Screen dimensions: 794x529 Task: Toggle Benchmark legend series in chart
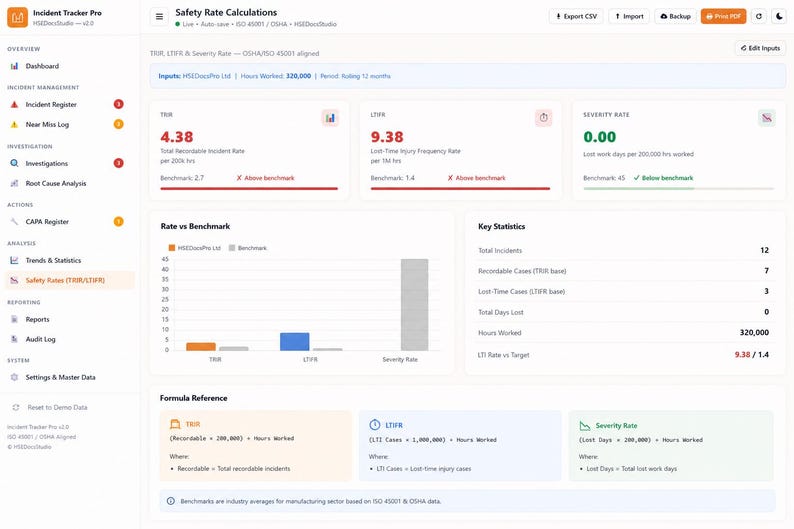coord(248,248)
